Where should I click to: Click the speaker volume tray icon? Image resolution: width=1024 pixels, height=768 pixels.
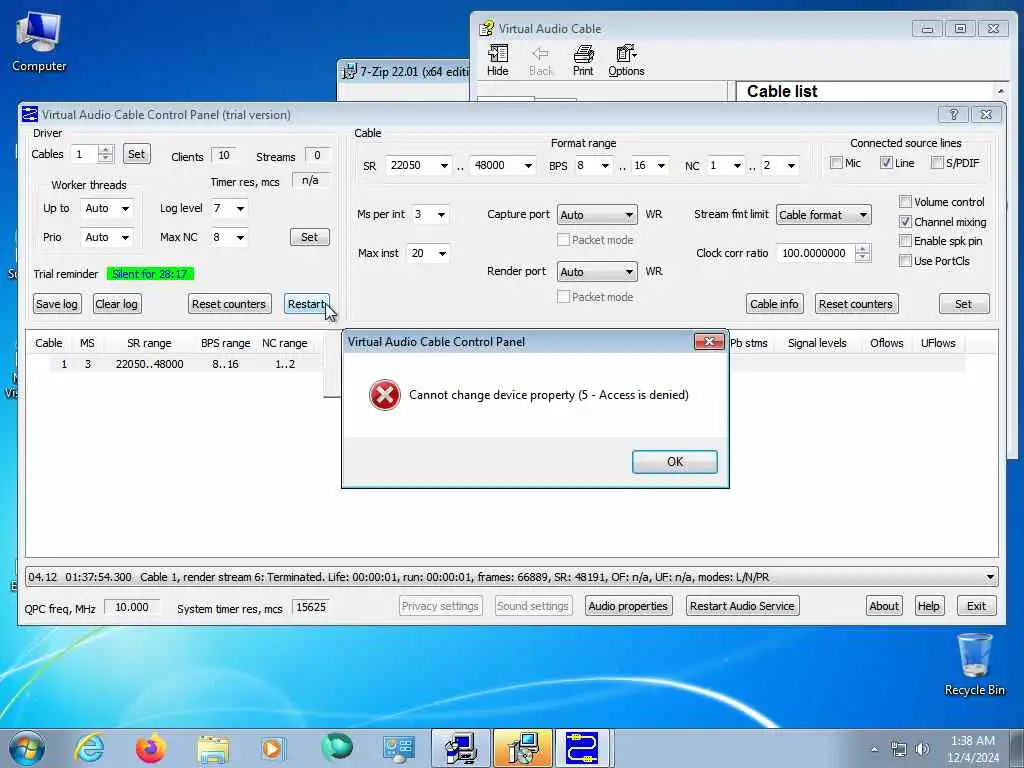(922, 749)
